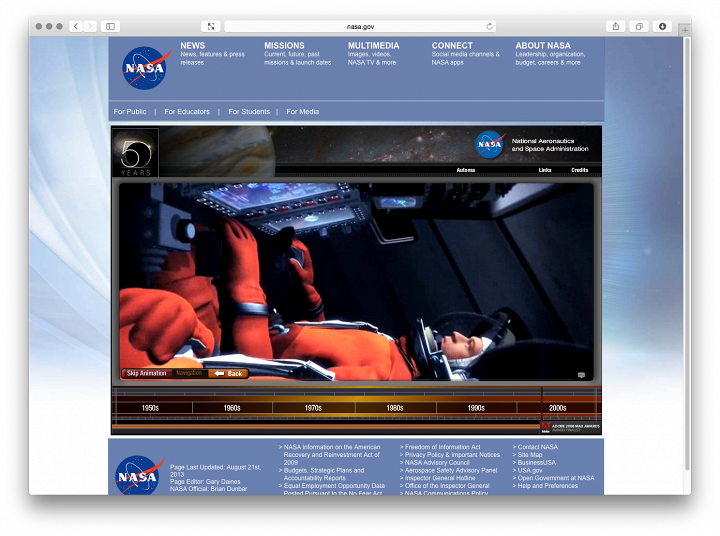The height and width of the screenshot is (536, 720).
Task: Switch to the For Educators section
Action: [187, 112]
